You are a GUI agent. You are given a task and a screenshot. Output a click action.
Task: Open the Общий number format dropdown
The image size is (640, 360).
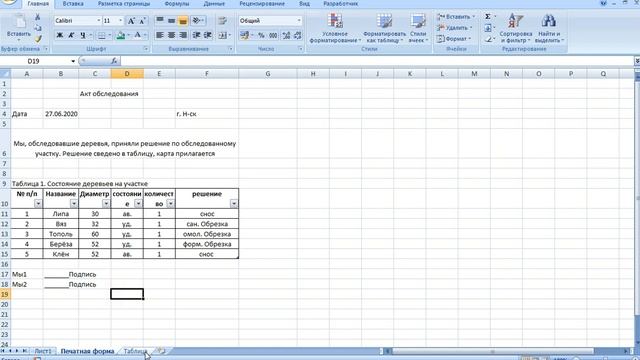[299, 20]
